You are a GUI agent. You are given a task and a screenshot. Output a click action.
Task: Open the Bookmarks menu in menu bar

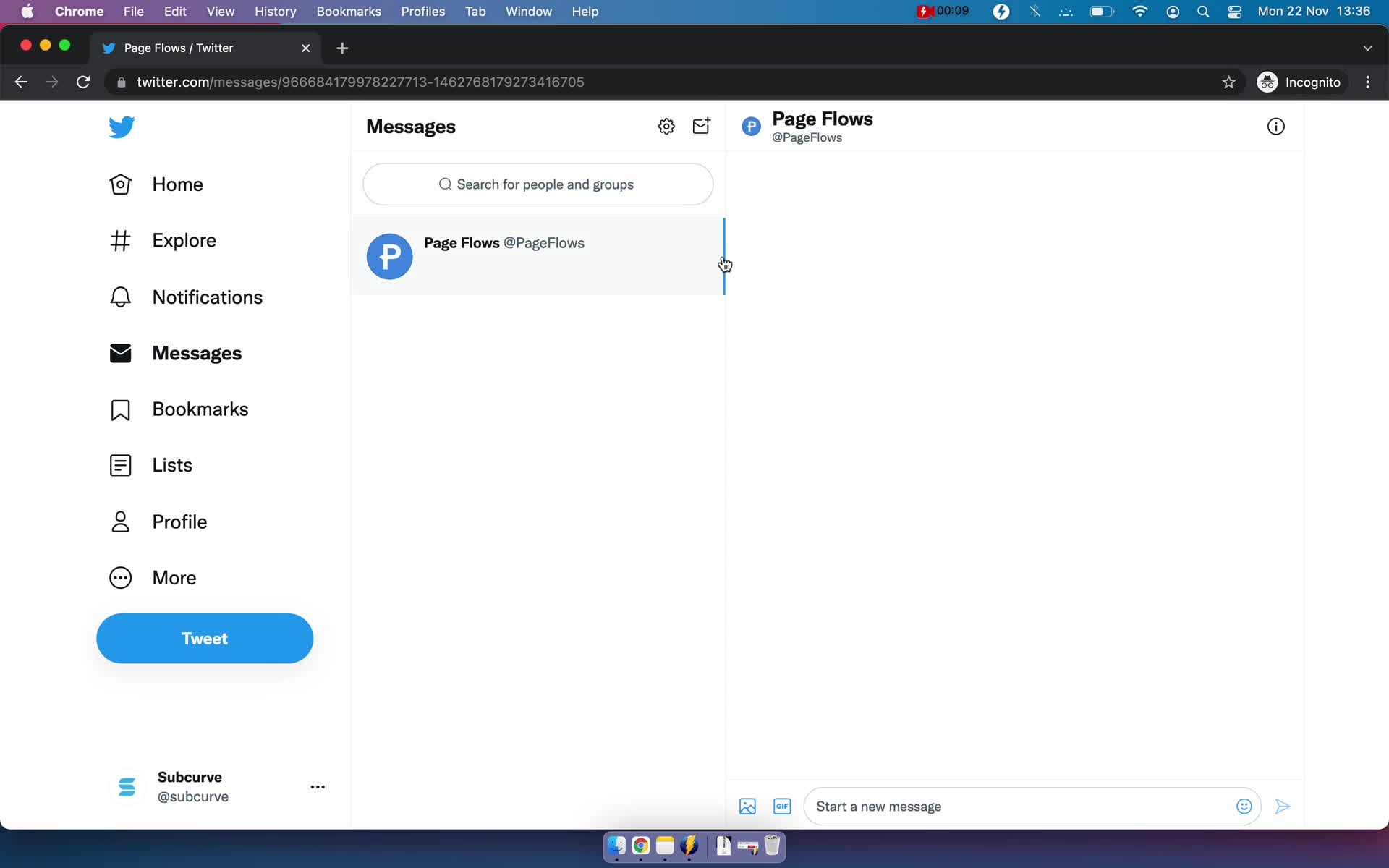(x=349, y=12)
